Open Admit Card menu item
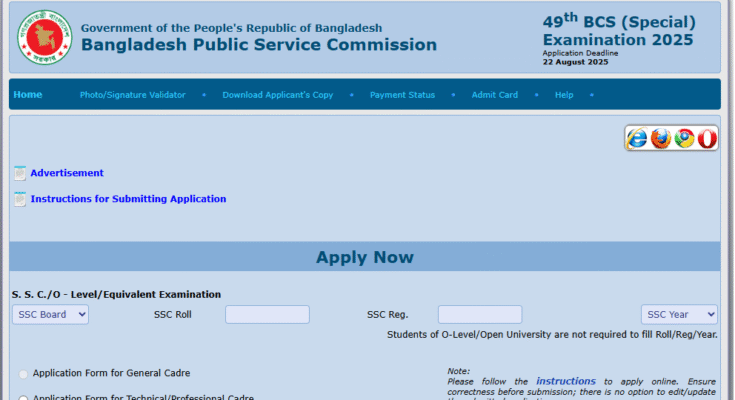This screenshot has width=735, height=400. (495, 95)
